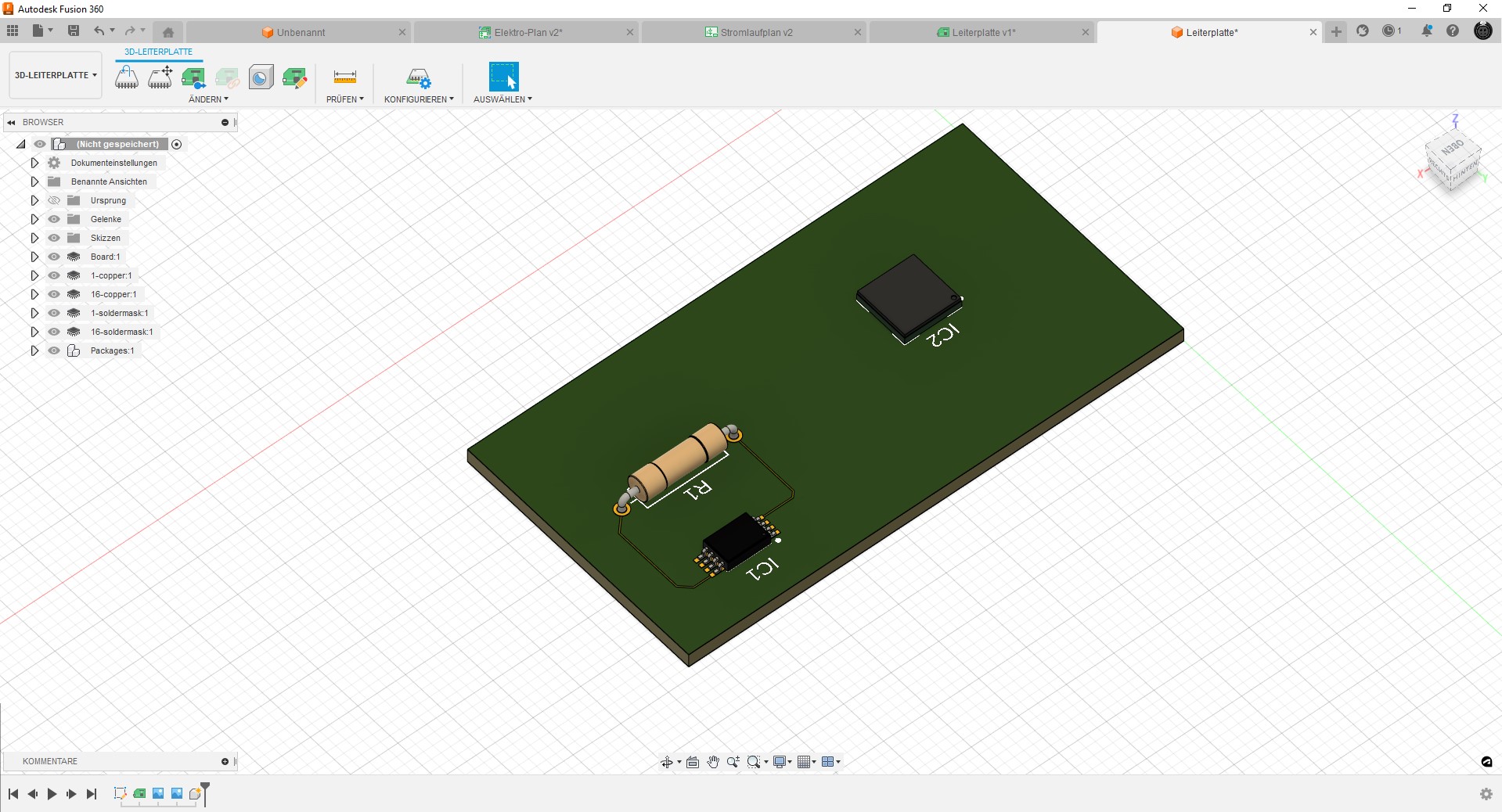Click the ViewCube orientation cube
The width and height of the screenshot is (1502, 812).
pyautogui.click(x=1452, y=159)
